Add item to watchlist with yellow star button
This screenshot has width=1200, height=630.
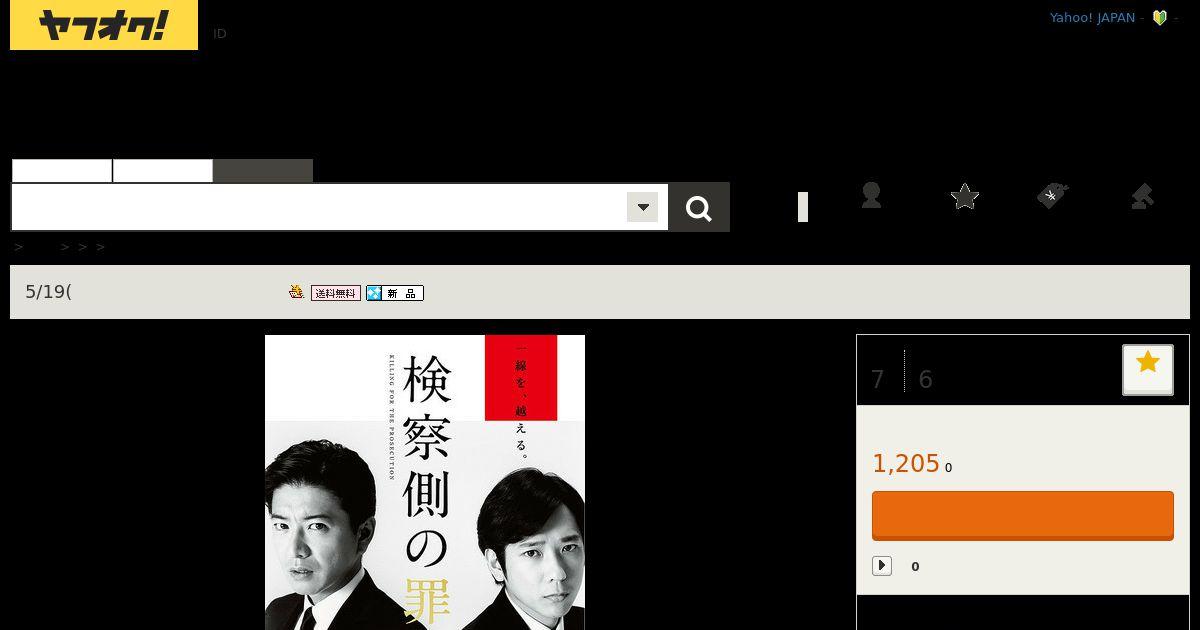(1148, 370)
